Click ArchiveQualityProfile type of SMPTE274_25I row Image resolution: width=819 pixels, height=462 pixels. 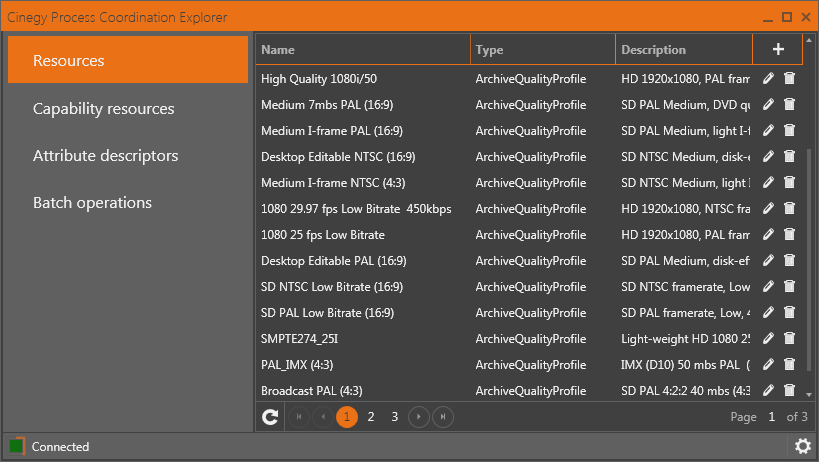click(531, 339)
